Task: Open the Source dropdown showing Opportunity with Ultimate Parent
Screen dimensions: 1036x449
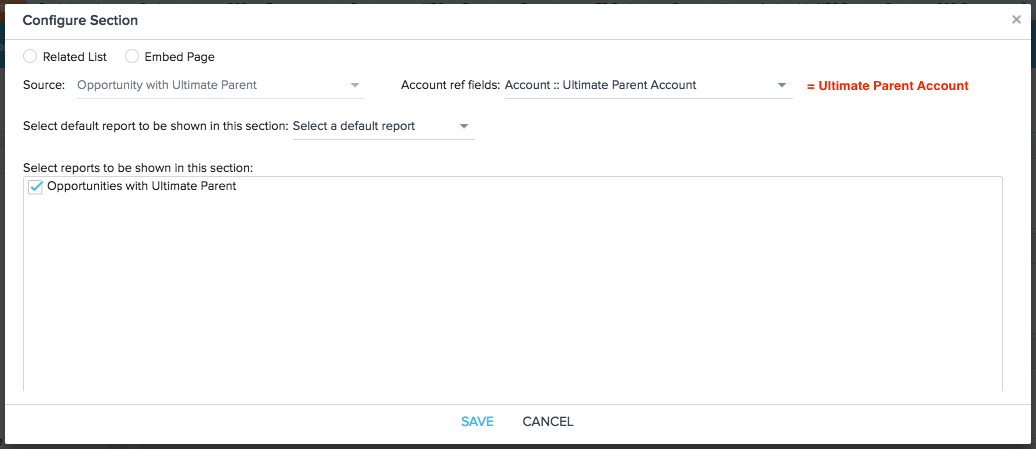Action: click(x=221, y=85)
